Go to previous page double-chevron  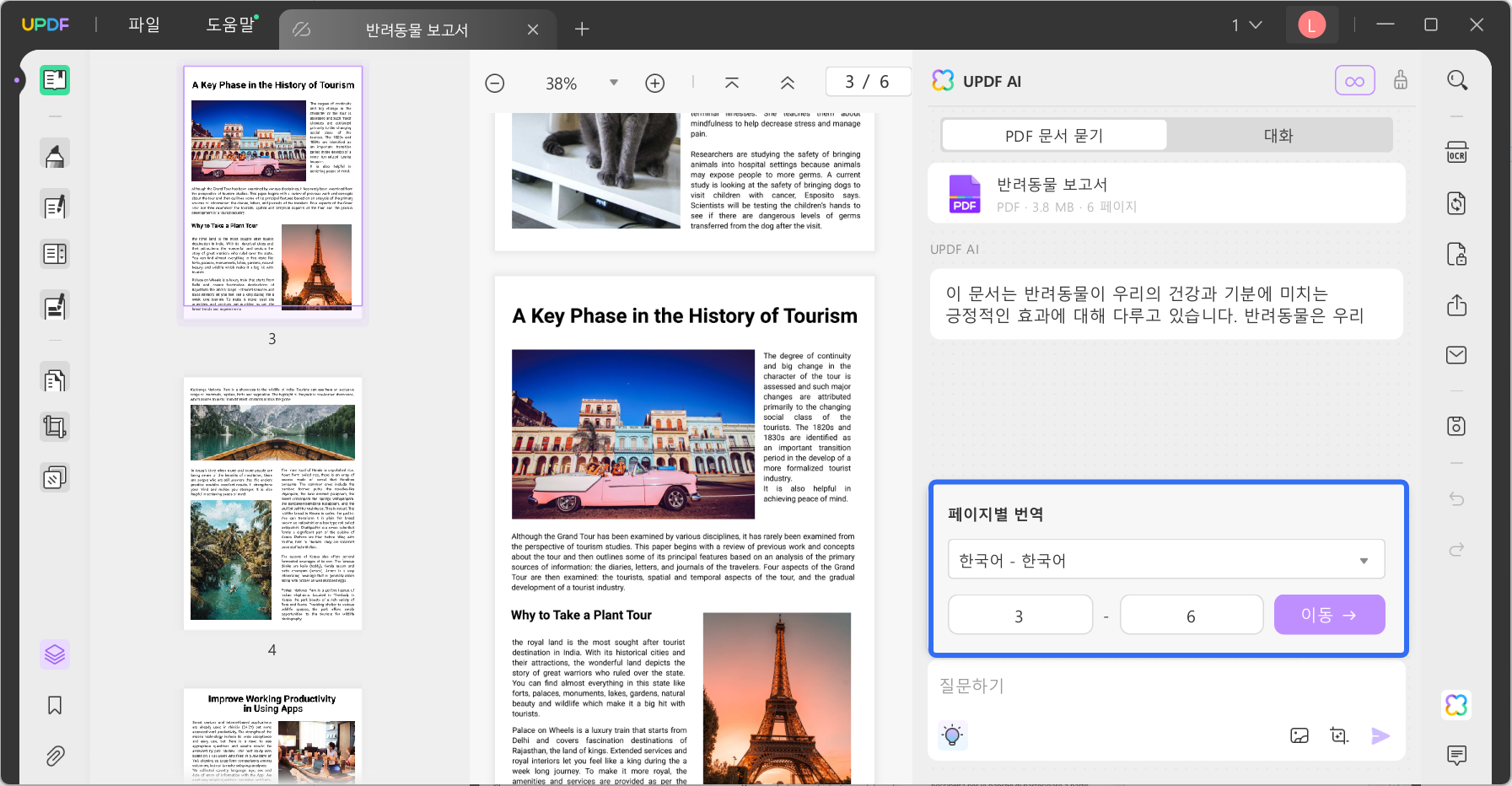click(787, 83)
